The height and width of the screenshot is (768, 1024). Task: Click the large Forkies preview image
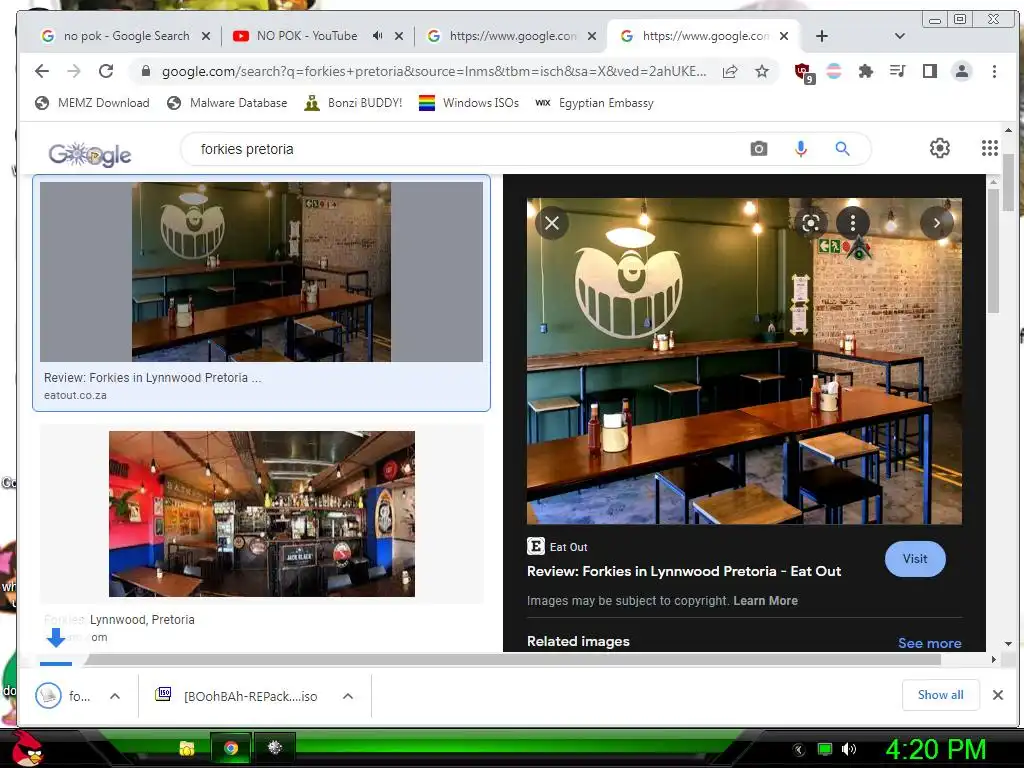tap(744, 360)
